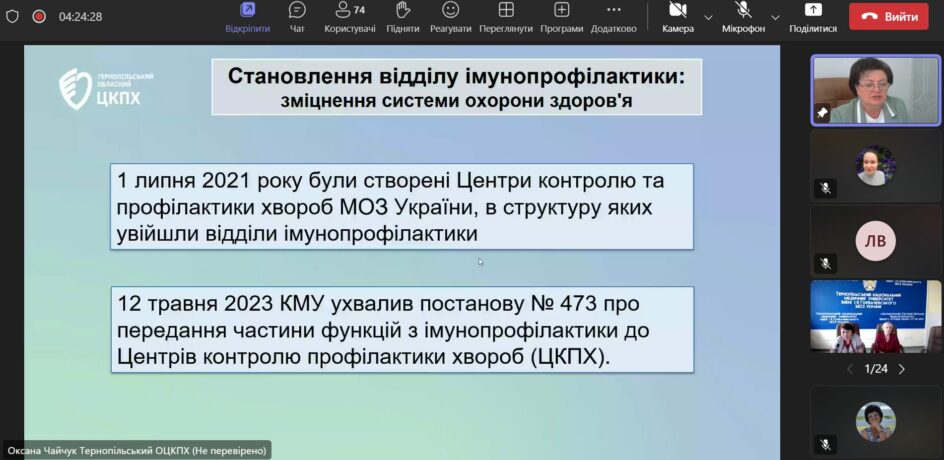This screenshot has height=460, width=944.
Task: Click the red recording indicator
Action: tap(39, 16)
